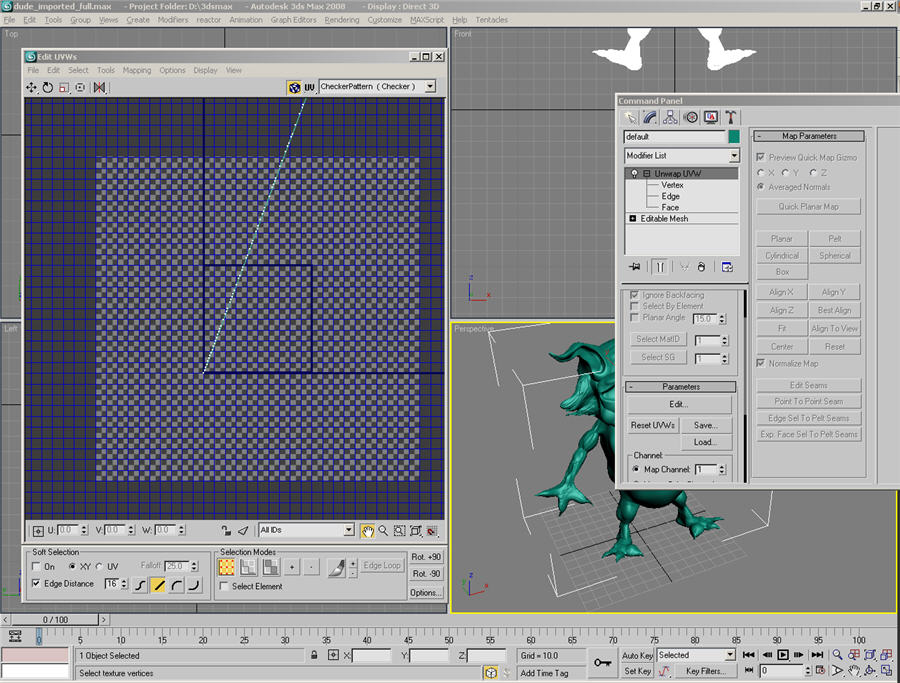Activate the Pan hand tool in Edit UVWs
900x683 pixels.
pos(367,531)
